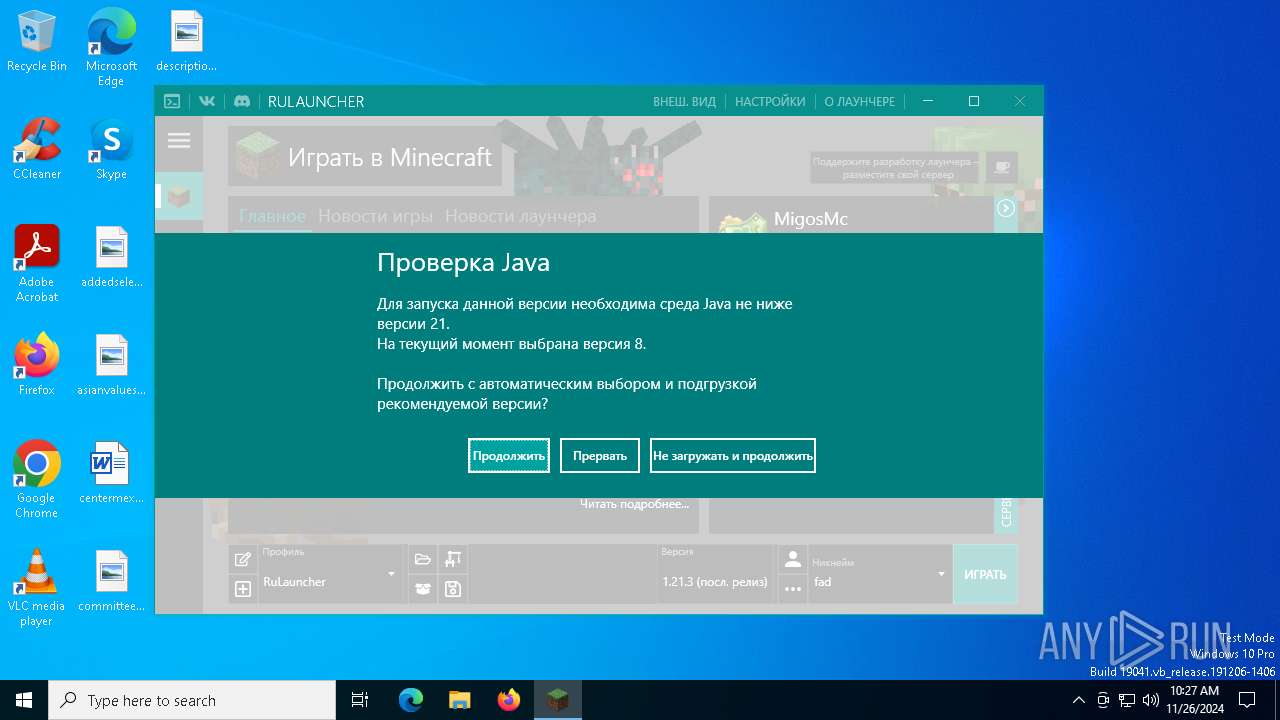Screen dimensions: 1280x720
Task: Select the addedsele image file on desktop
Action: [111, 257]
